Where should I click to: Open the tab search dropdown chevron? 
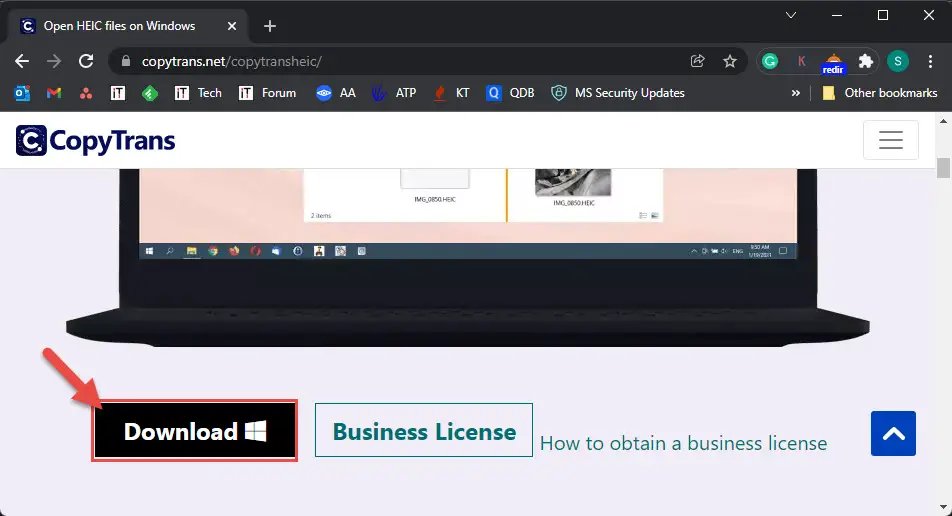point(790,15)
